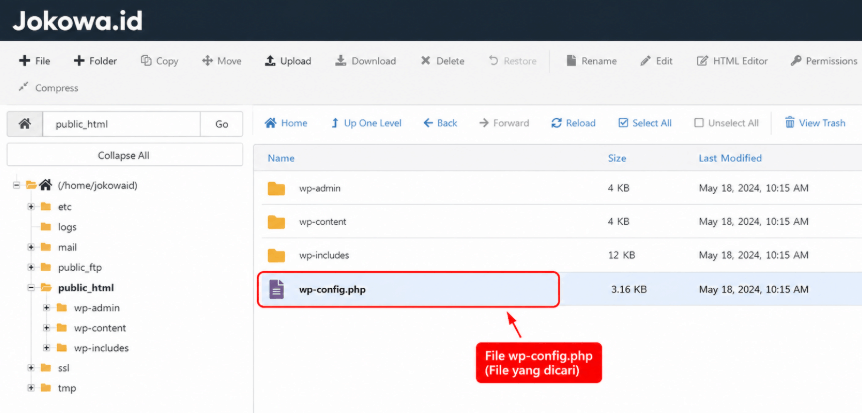Click the public_html path input field
This screenshot has height=413, width=862.
[x=121, y=124]
